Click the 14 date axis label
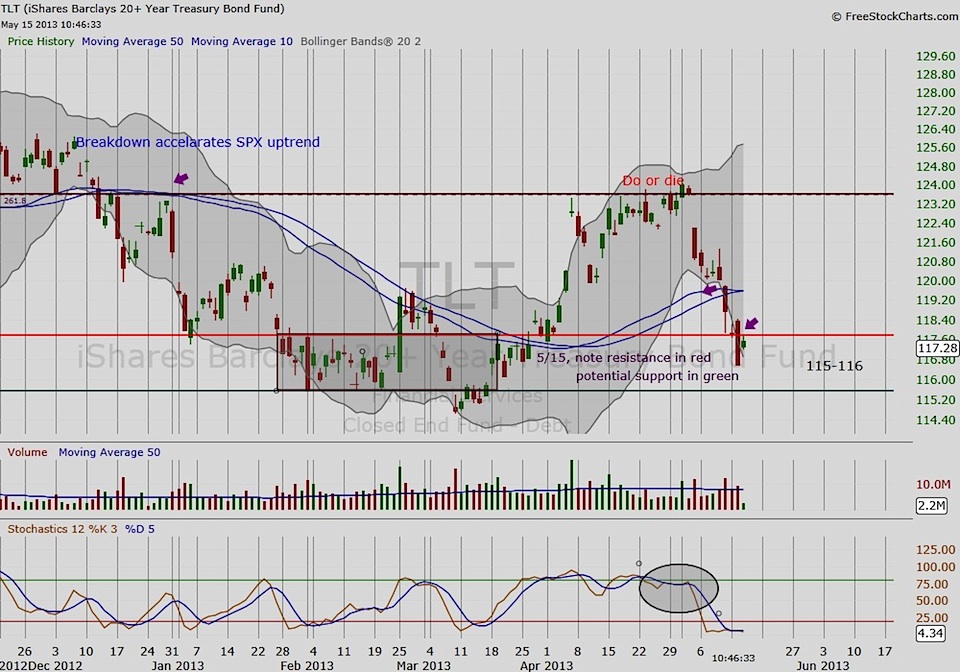This screenshot has width=960, height=672. click(x=227, y=651)
